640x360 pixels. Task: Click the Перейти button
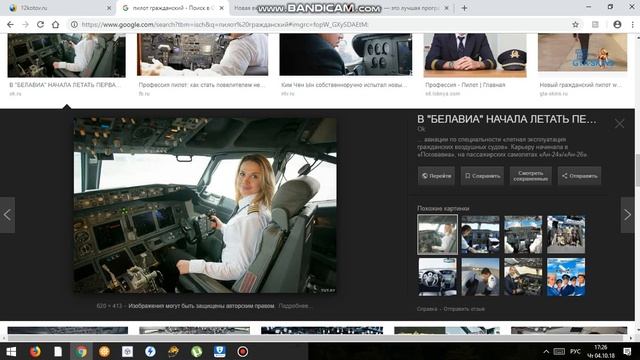pos(436,176)
